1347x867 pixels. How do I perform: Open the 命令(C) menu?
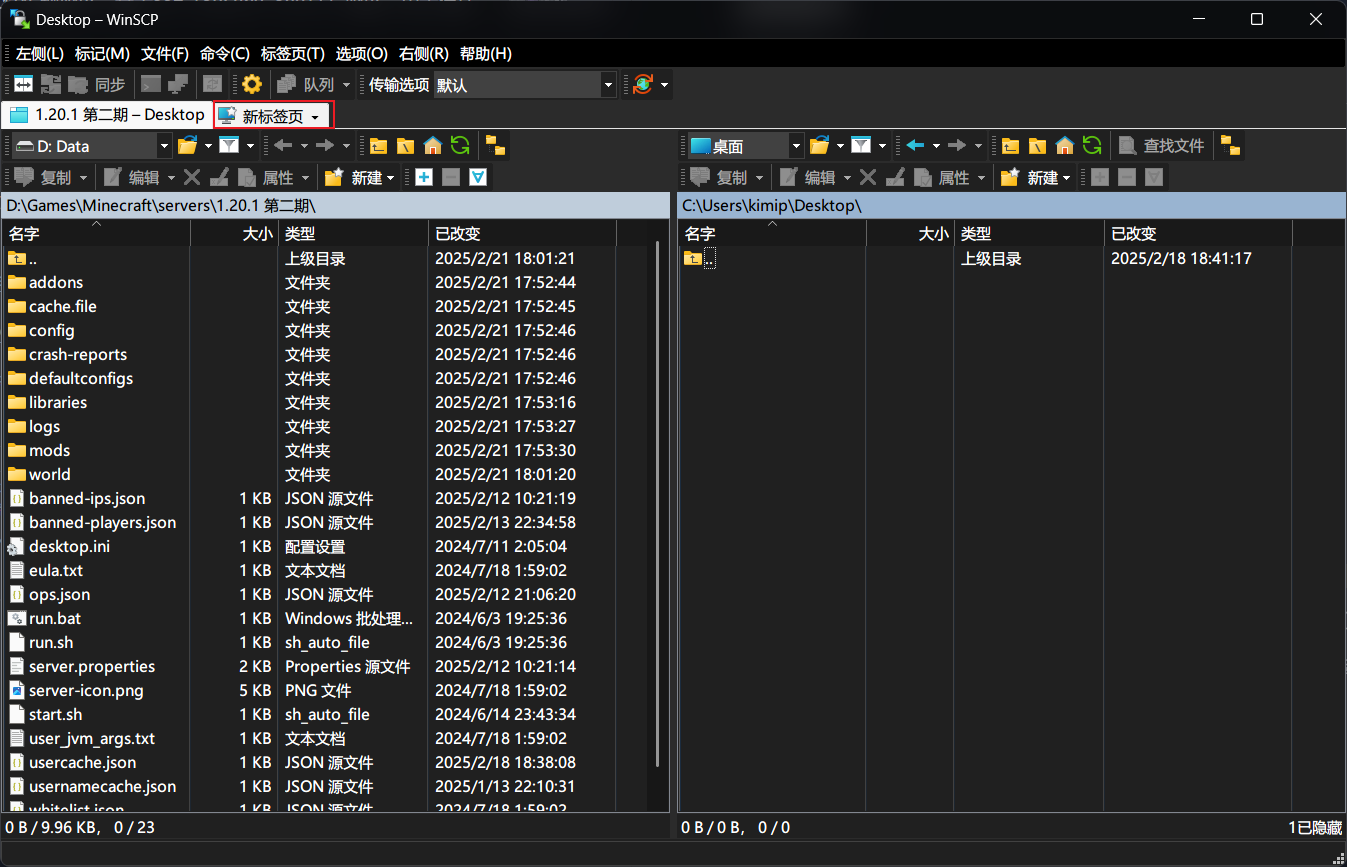point(224,54)
